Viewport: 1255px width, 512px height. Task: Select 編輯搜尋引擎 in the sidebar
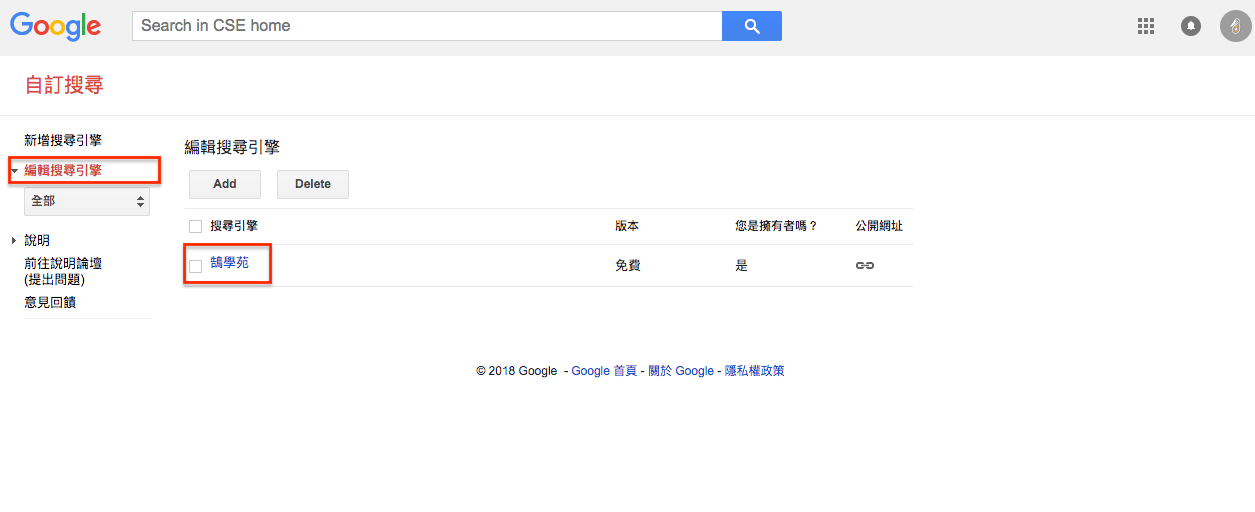[63, 171]
